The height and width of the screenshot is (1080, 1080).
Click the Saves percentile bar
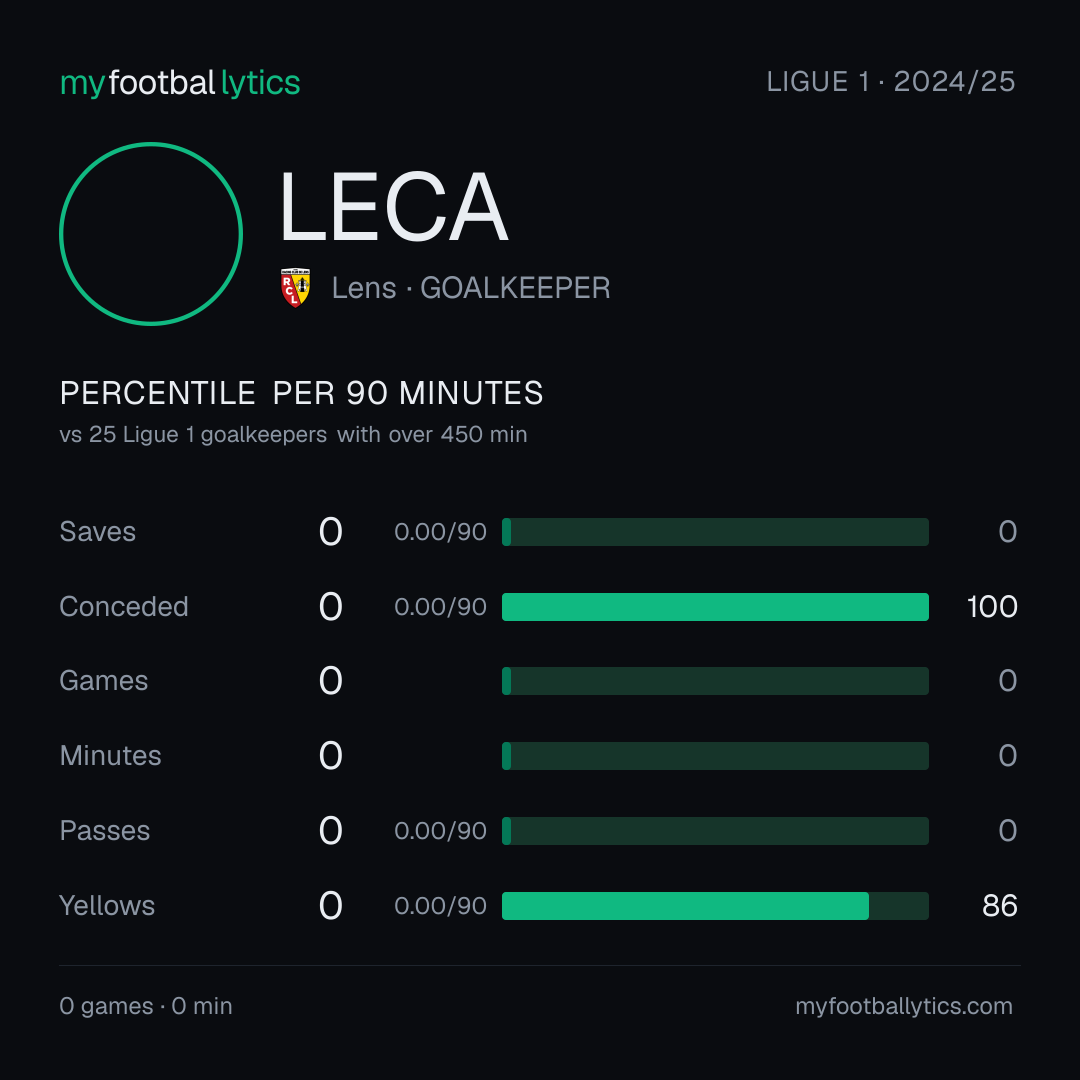pos(715,532)
